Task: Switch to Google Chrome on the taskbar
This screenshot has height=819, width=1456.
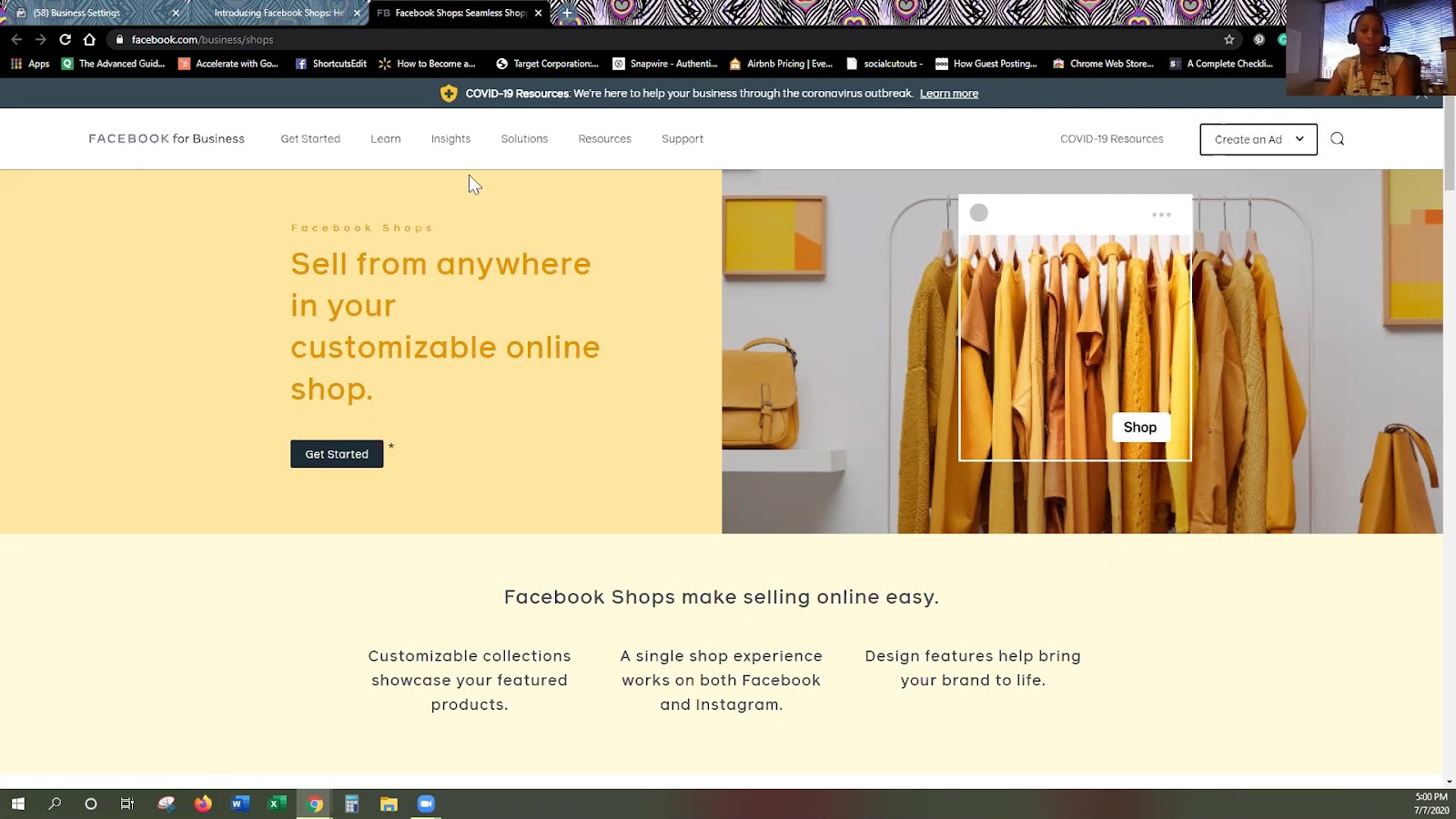Action: (x=315, y=804)
